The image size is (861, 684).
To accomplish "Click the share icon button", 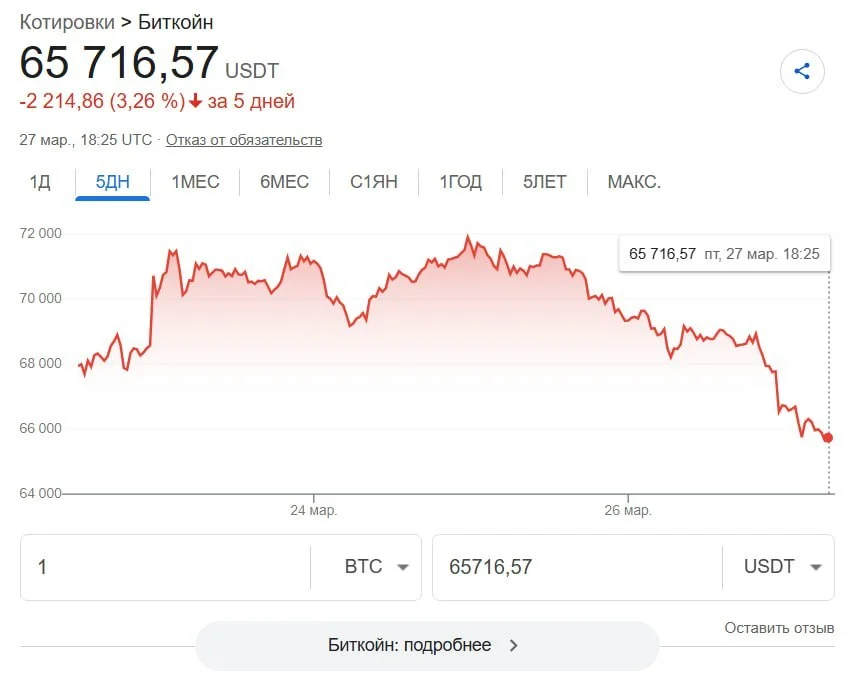I will (x=801, y=72).
